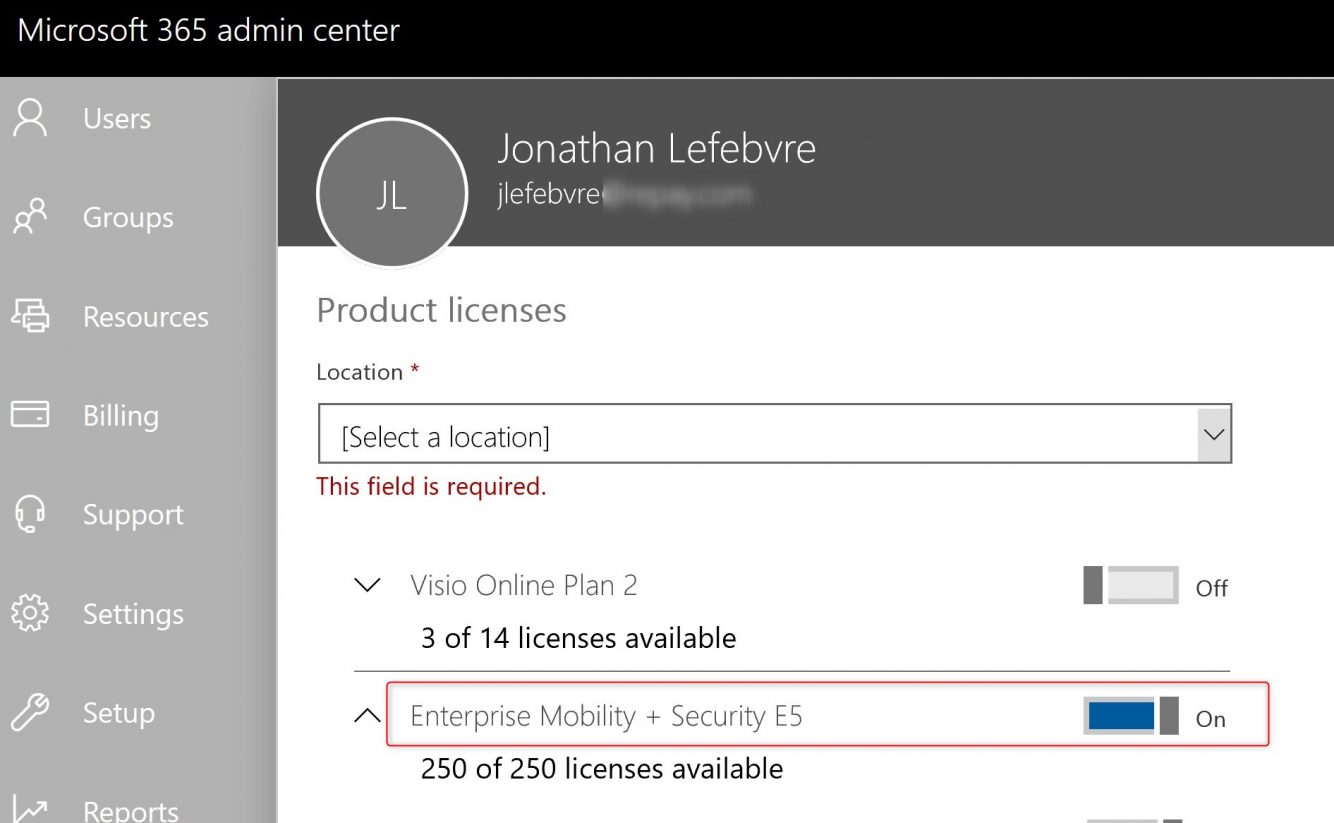Image resolution: width=1334 pixels, height=823 pixels.
Task: Click the JL profile avatar circle
Action: pyautogui.click(x=392, y=194)
